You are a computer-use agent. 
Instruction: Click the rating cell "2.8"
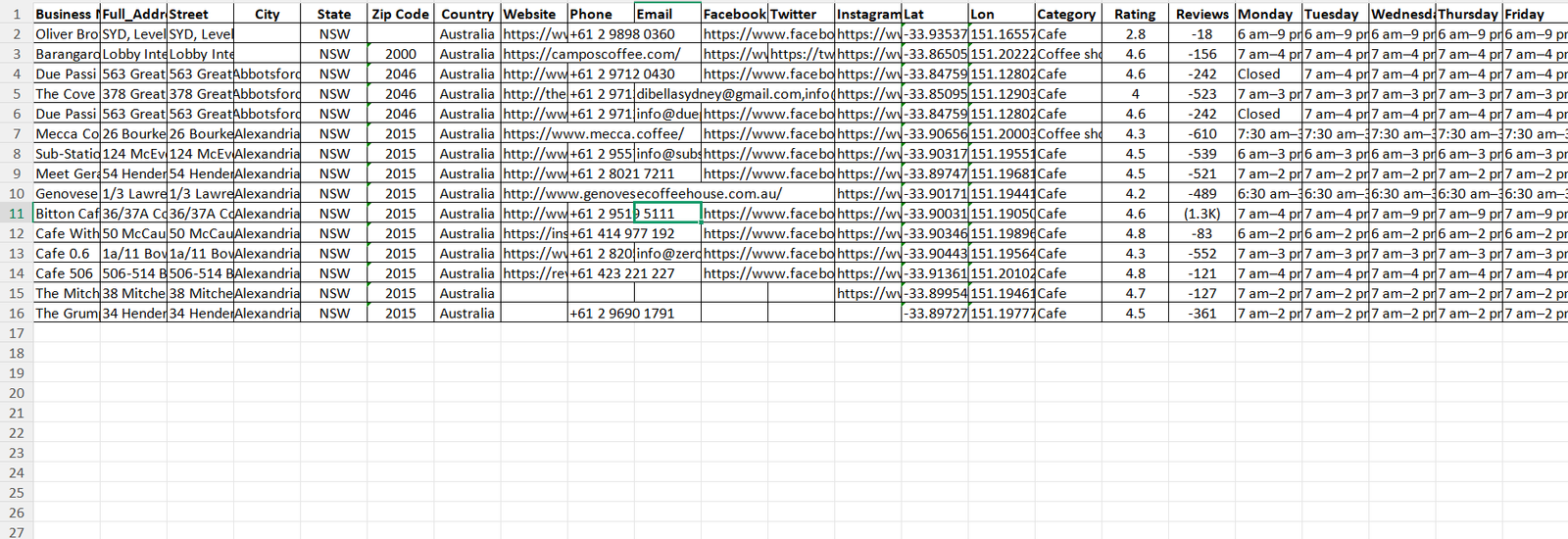(x=1135, y=33)
